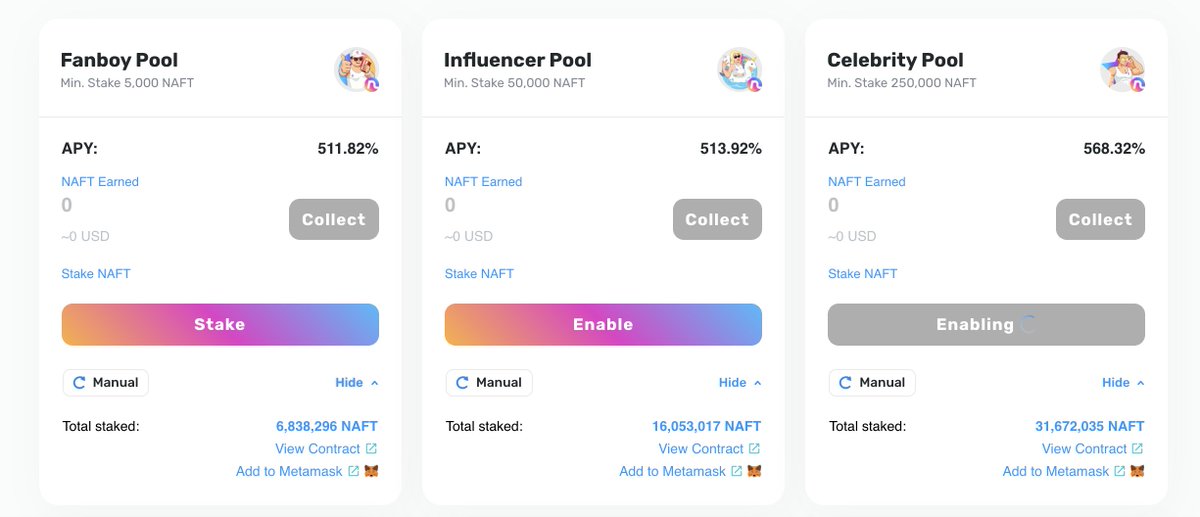Toggle the Manual tag in Celebrity Pool

click(x=872, y=382)
